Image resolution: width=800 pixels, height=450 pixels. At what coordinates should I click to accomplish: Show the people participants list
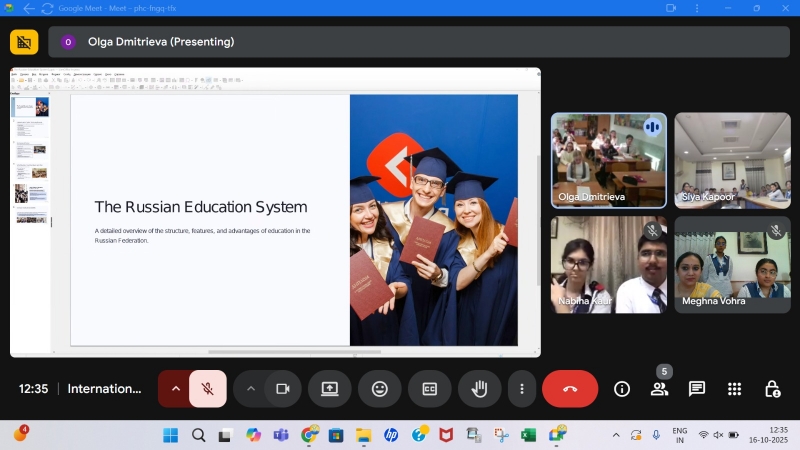coord(659,389)
